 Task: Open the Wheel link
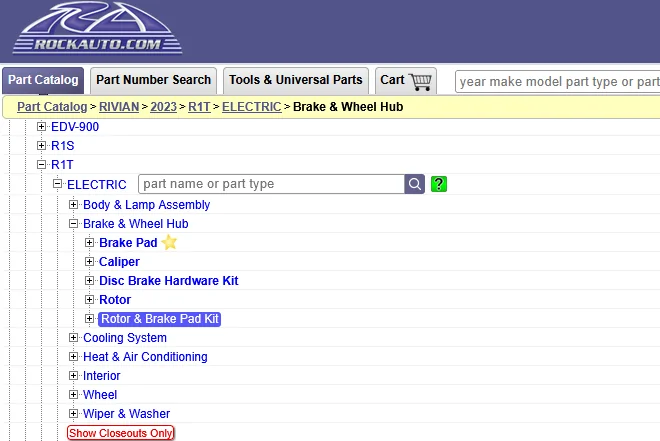coord(100,394)
